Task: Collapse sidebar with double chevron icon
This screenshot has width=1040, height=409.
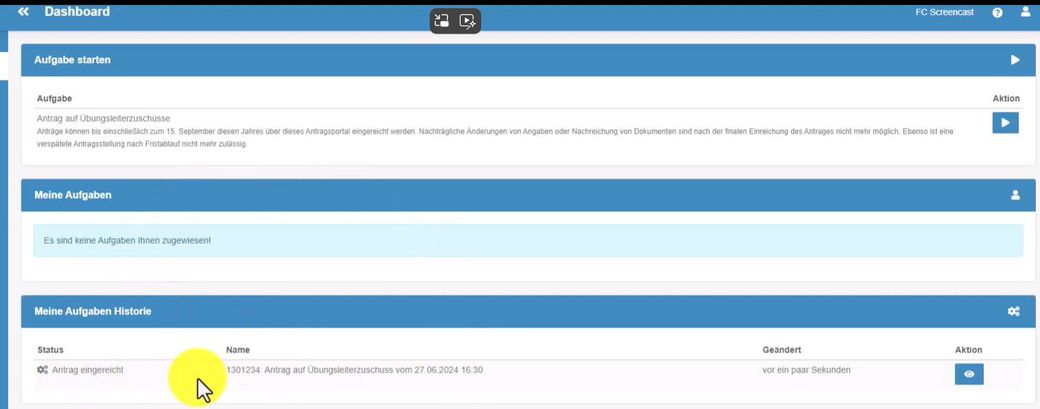Action: 24,12
